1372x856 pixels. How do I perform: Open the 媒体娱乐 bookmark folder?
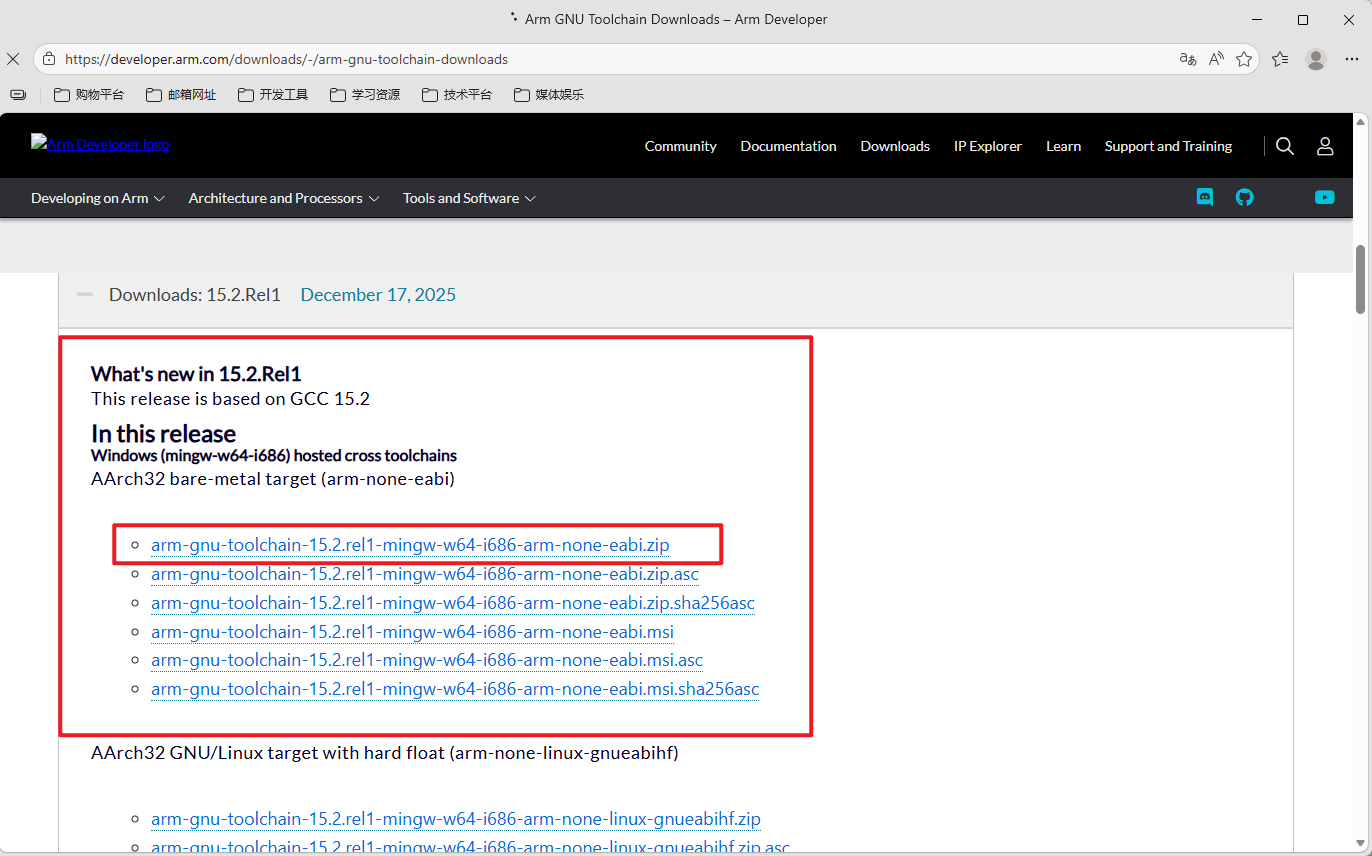point(549,95)
